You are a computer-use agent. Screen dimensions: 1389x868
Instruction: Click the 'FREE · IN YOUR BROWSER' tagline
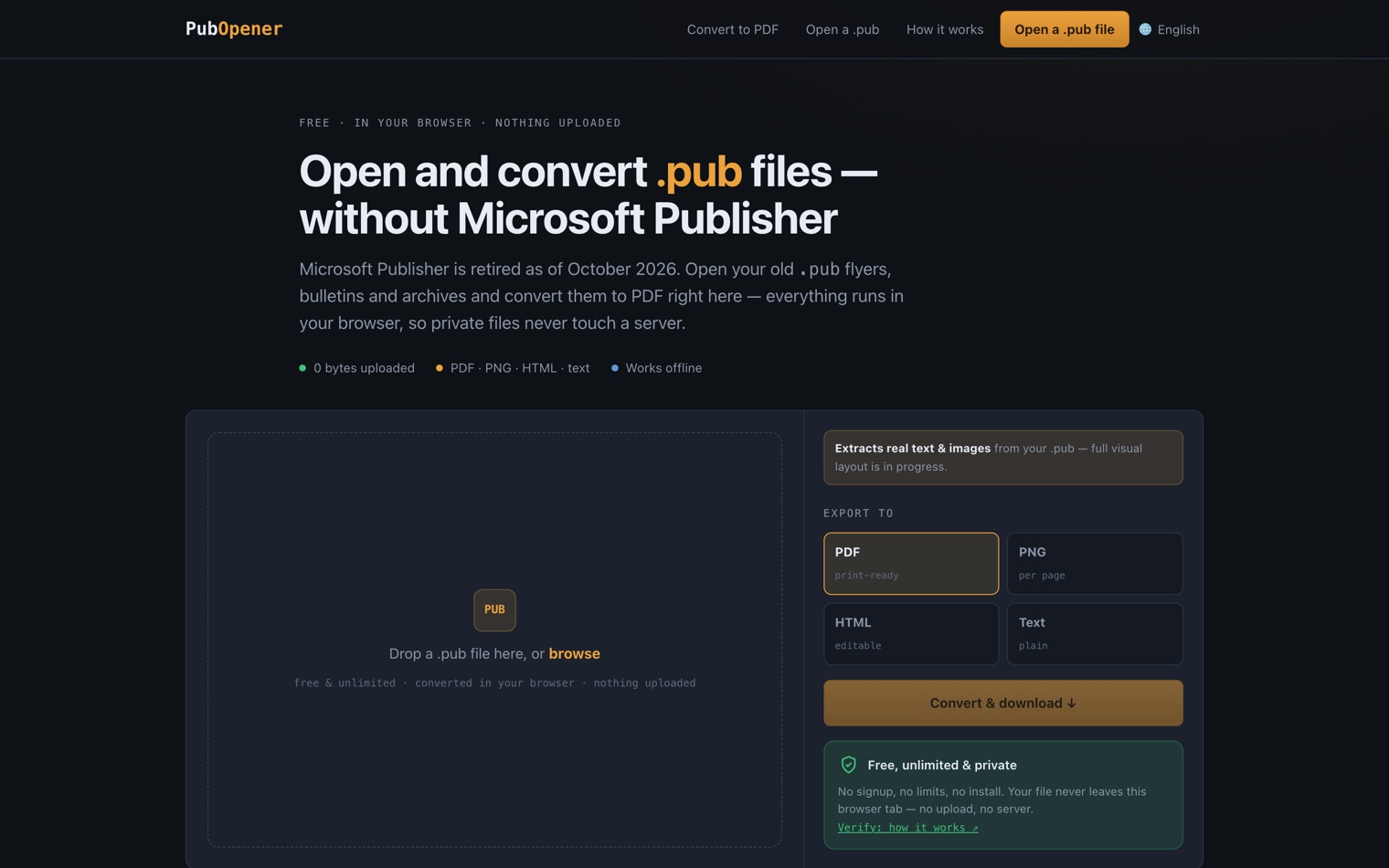460,122
